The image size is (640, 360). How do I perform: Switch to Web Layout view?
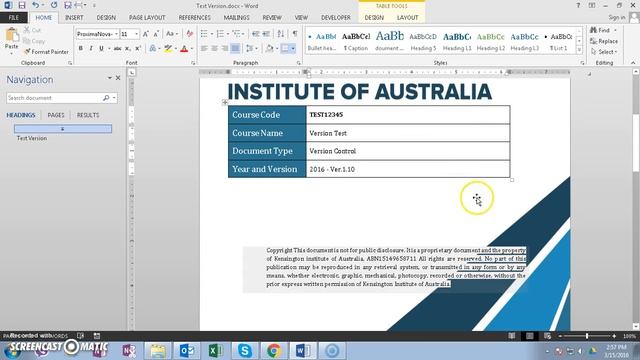click(x=547, y=336)
